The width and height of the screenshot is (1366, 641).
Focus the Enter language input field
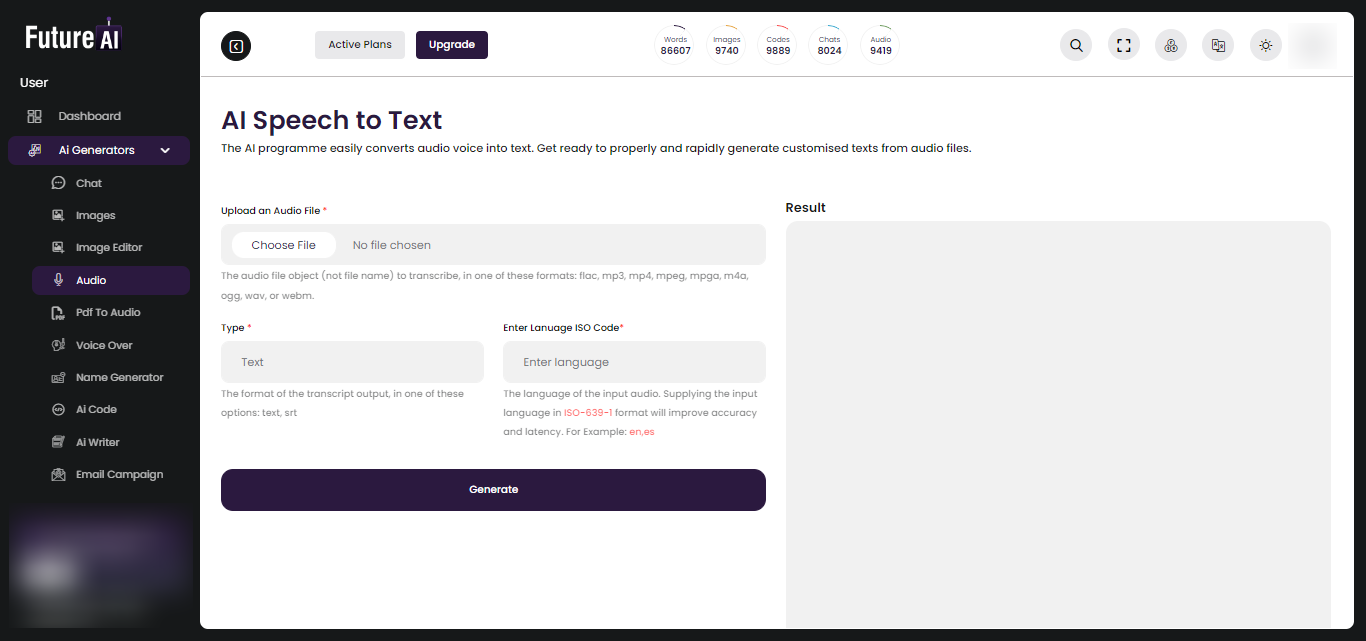(634, 362)
